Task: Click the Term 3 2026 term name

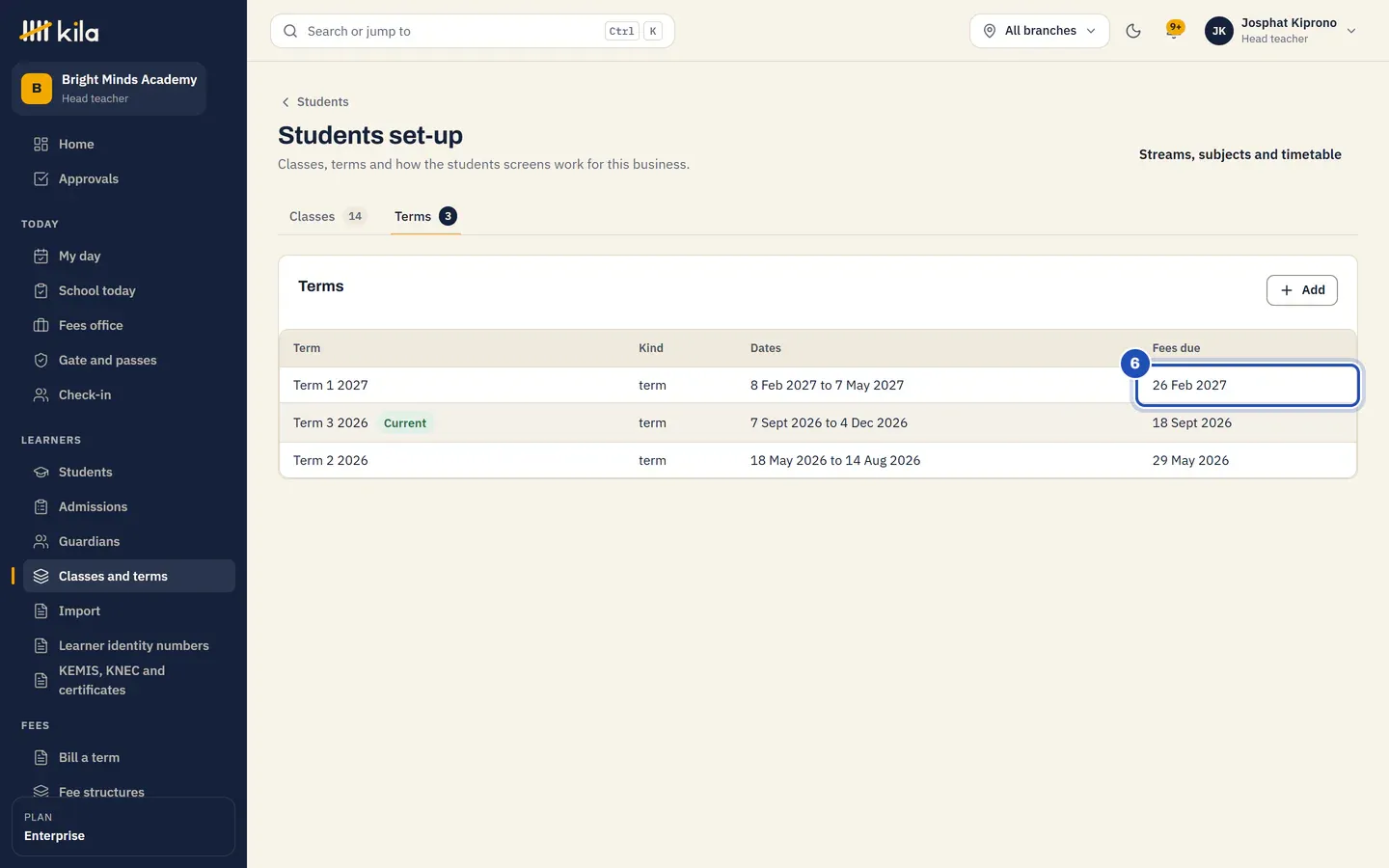Action: click(x=331, y=422)
